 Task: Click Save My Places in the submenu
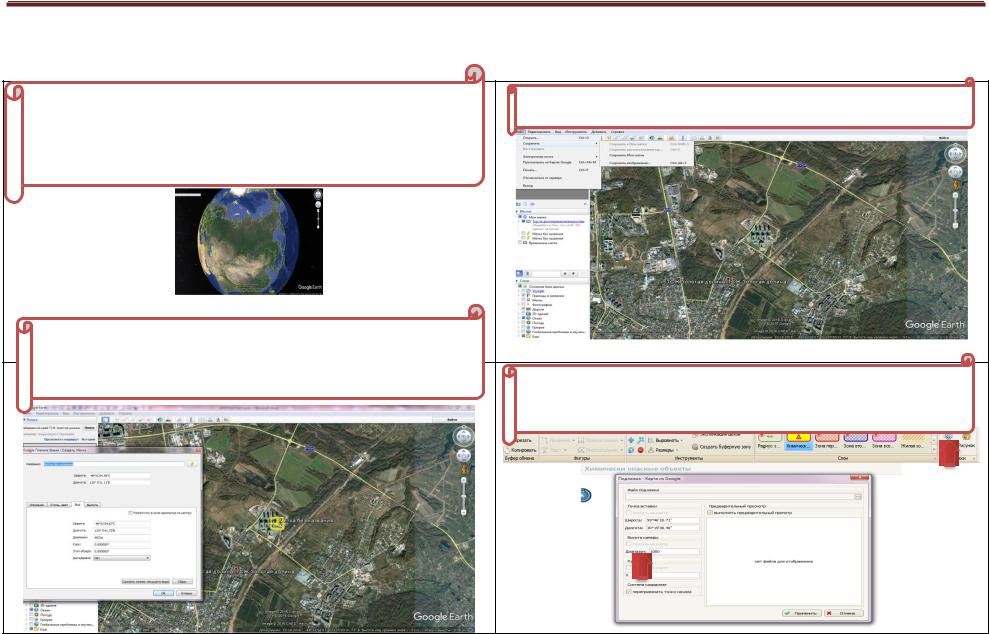(x=626, y=155)
